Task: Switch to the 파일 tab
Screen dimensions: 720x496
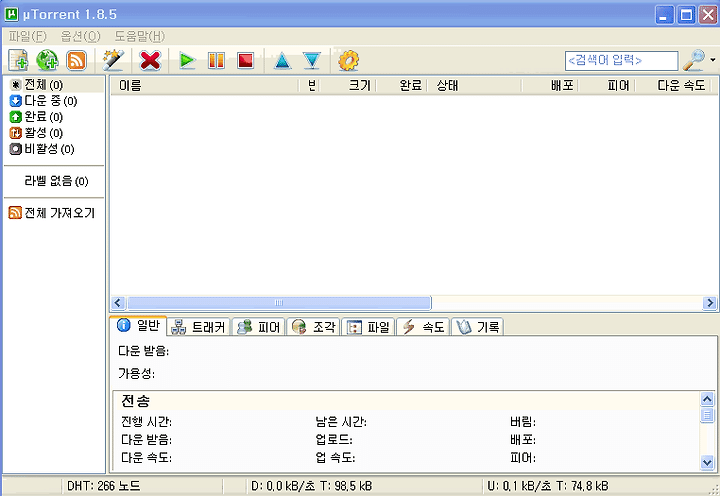Action: click(x=368, y=327)
